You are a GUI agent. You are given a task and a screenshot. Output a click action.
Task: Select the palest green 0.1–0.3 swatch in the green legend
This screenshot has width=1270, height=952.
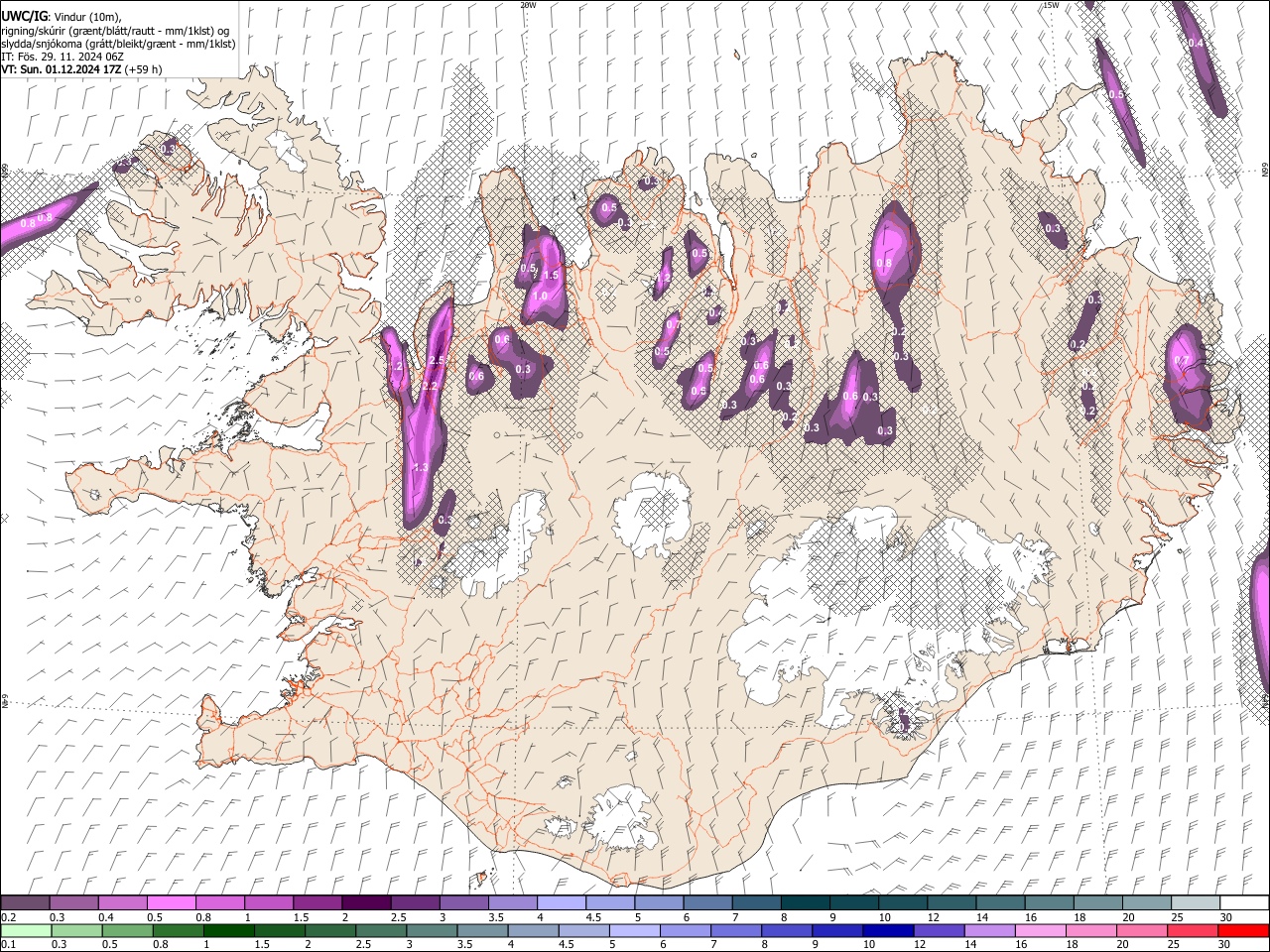coord(26,930)
